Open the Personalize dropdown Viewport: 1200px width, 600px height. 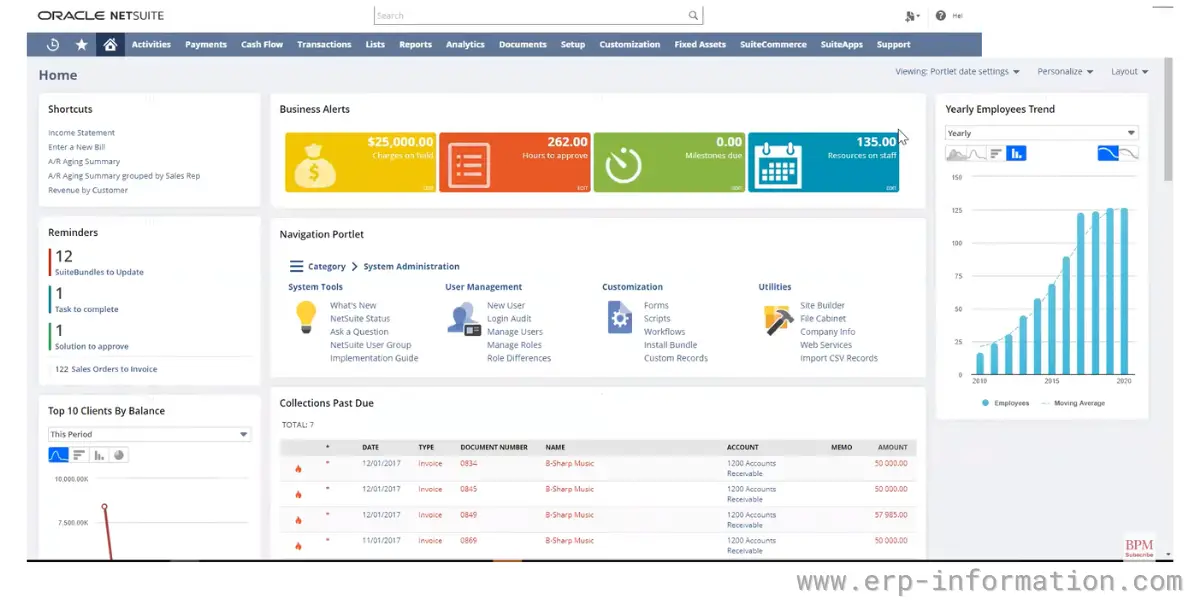[1065, 72]
